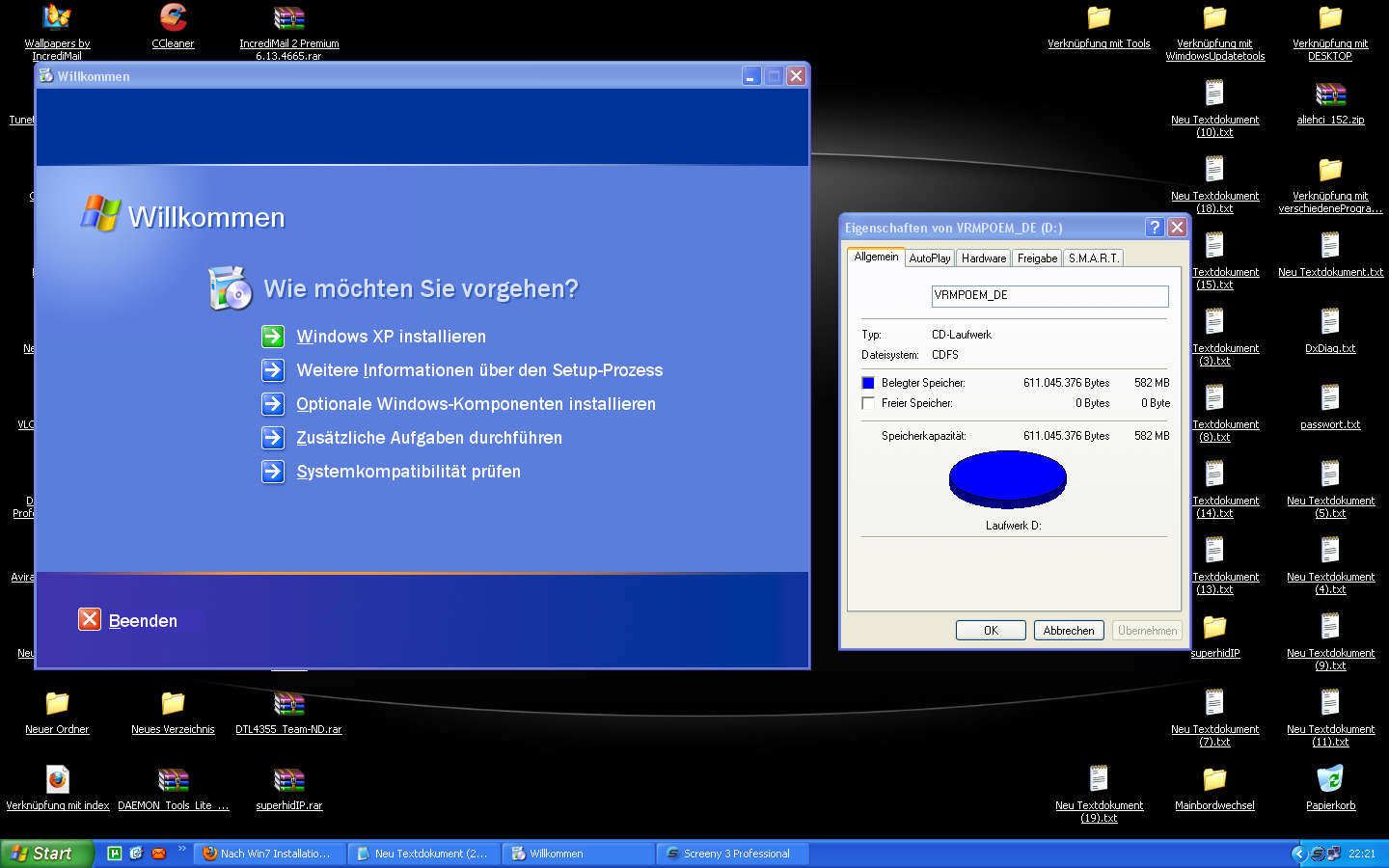
Task: Click the red X icon beside Beenden
Action: click(x=90, y=619)
